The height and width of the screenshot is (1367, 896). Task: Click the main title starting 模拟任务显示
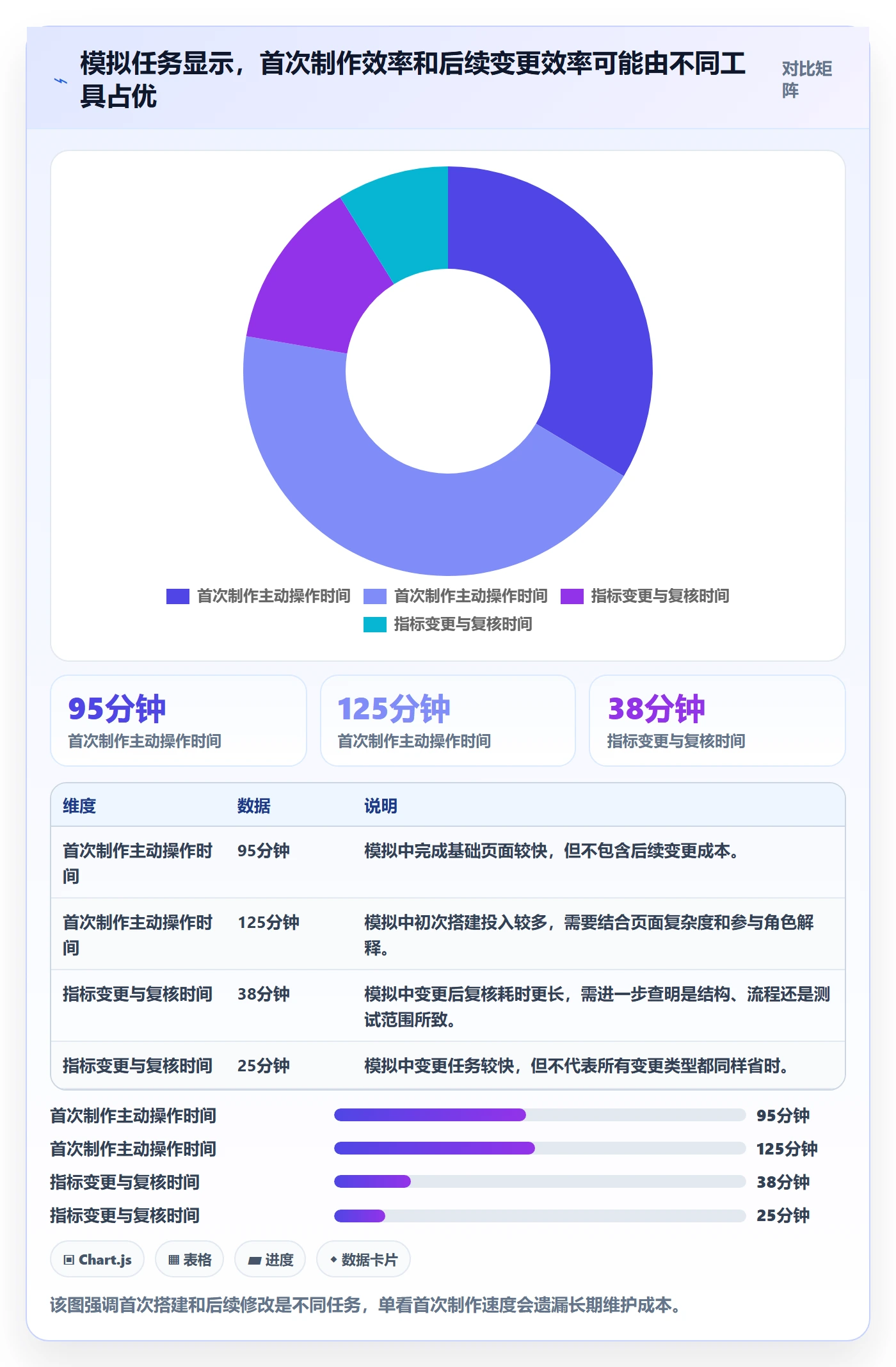(x=413, y=79)
